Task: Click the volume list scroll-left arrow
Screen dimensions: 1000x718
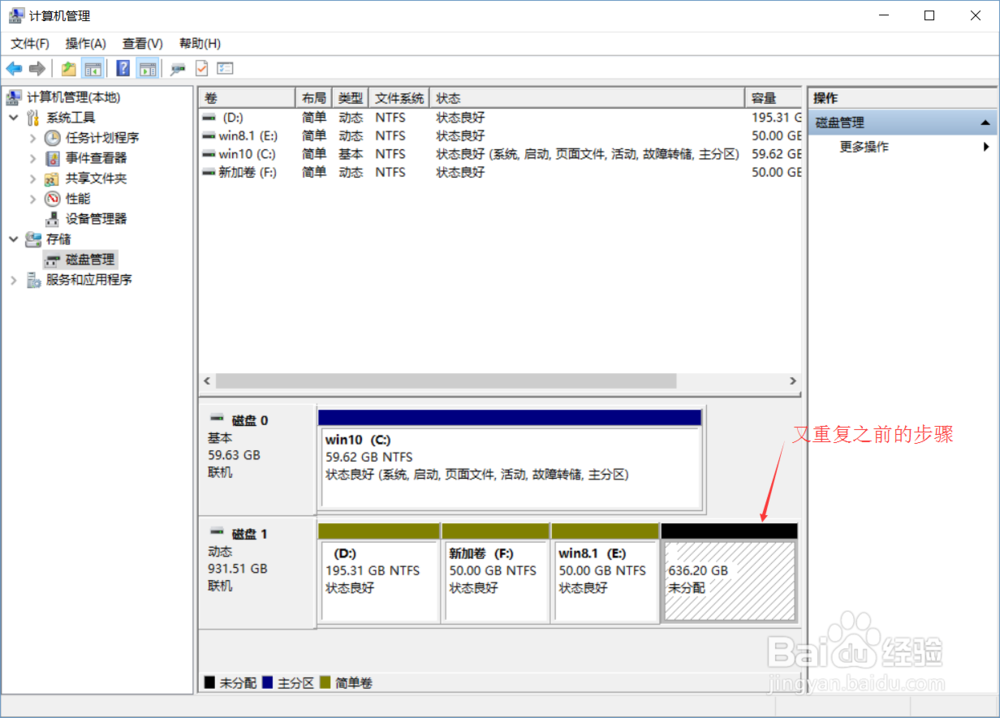Action: [x=207, y=381]
